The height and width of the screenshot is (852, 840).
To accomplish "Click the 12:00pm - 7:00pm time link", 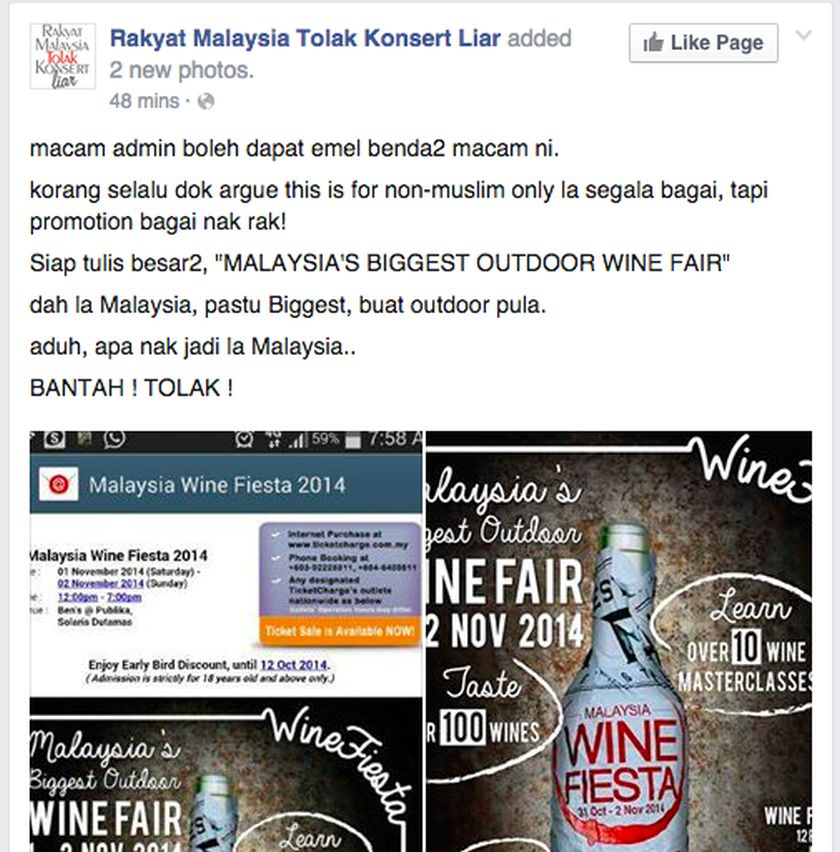I will [x=99, y=597].
